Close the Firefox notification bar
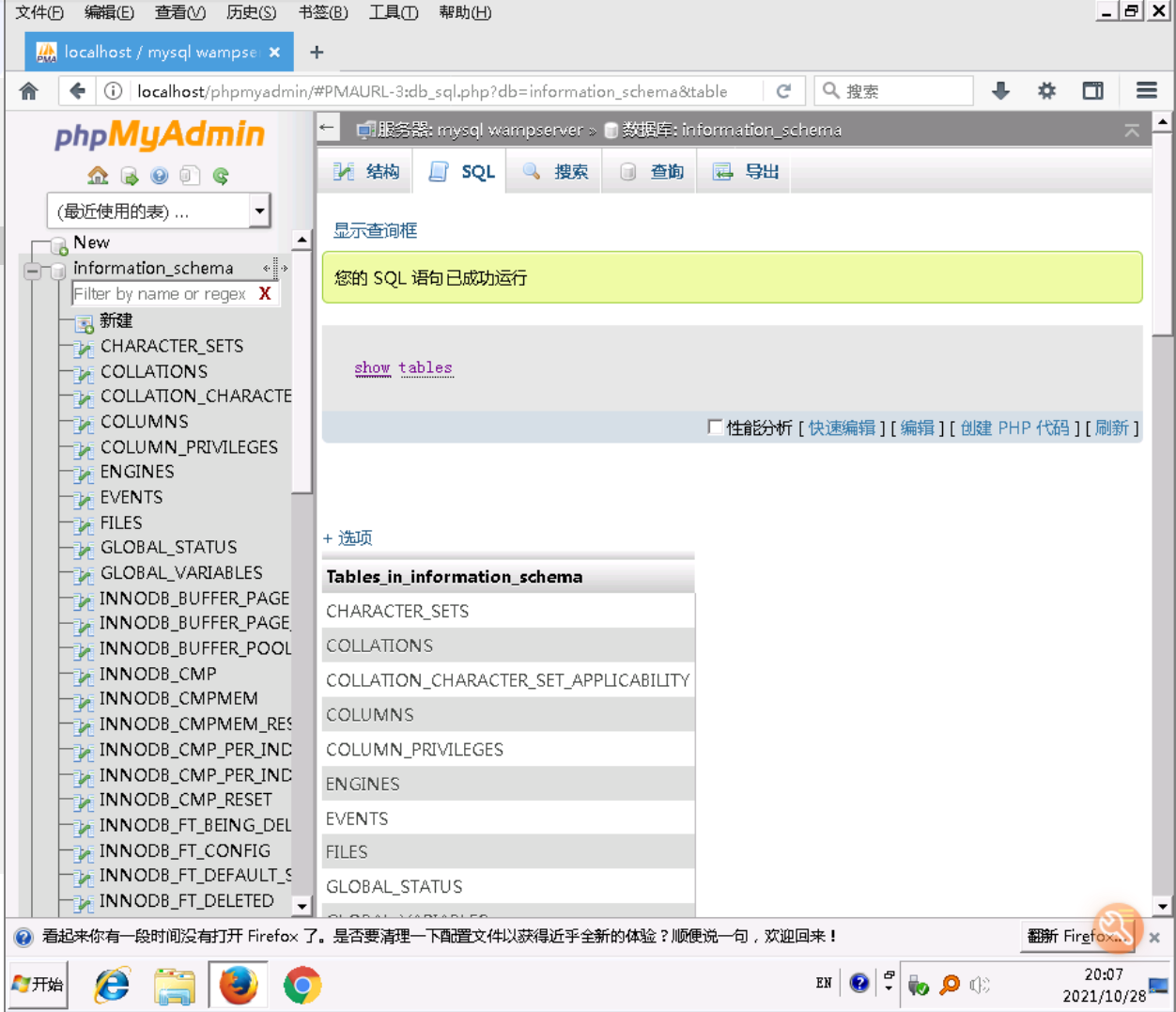Image resolution: width=1176 pixels, height=1012 pixels. click(x=1154, y=937)
